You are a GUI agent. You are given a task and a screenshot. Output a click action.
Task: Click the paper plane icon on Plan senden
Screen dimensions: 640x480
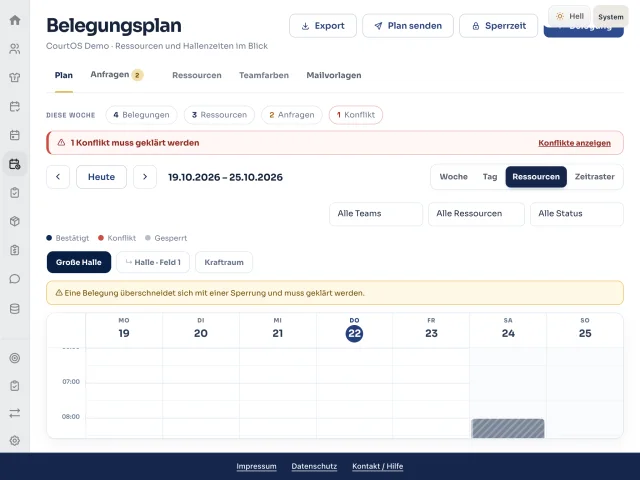(x=378, y=26)
